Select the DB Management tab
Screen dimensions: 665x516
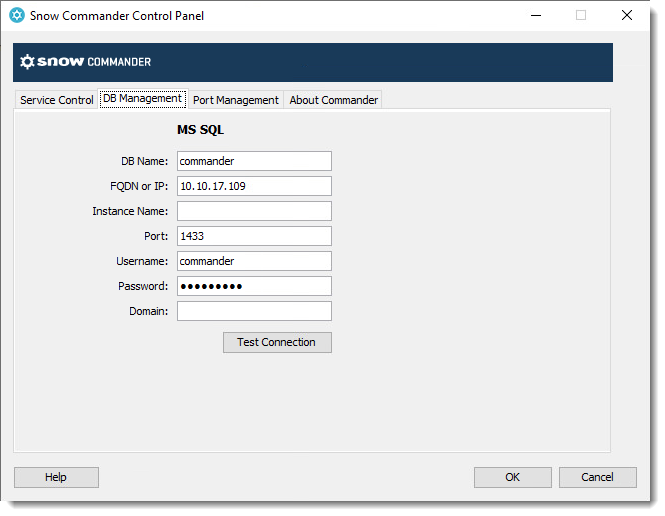[x=142, y=98]
